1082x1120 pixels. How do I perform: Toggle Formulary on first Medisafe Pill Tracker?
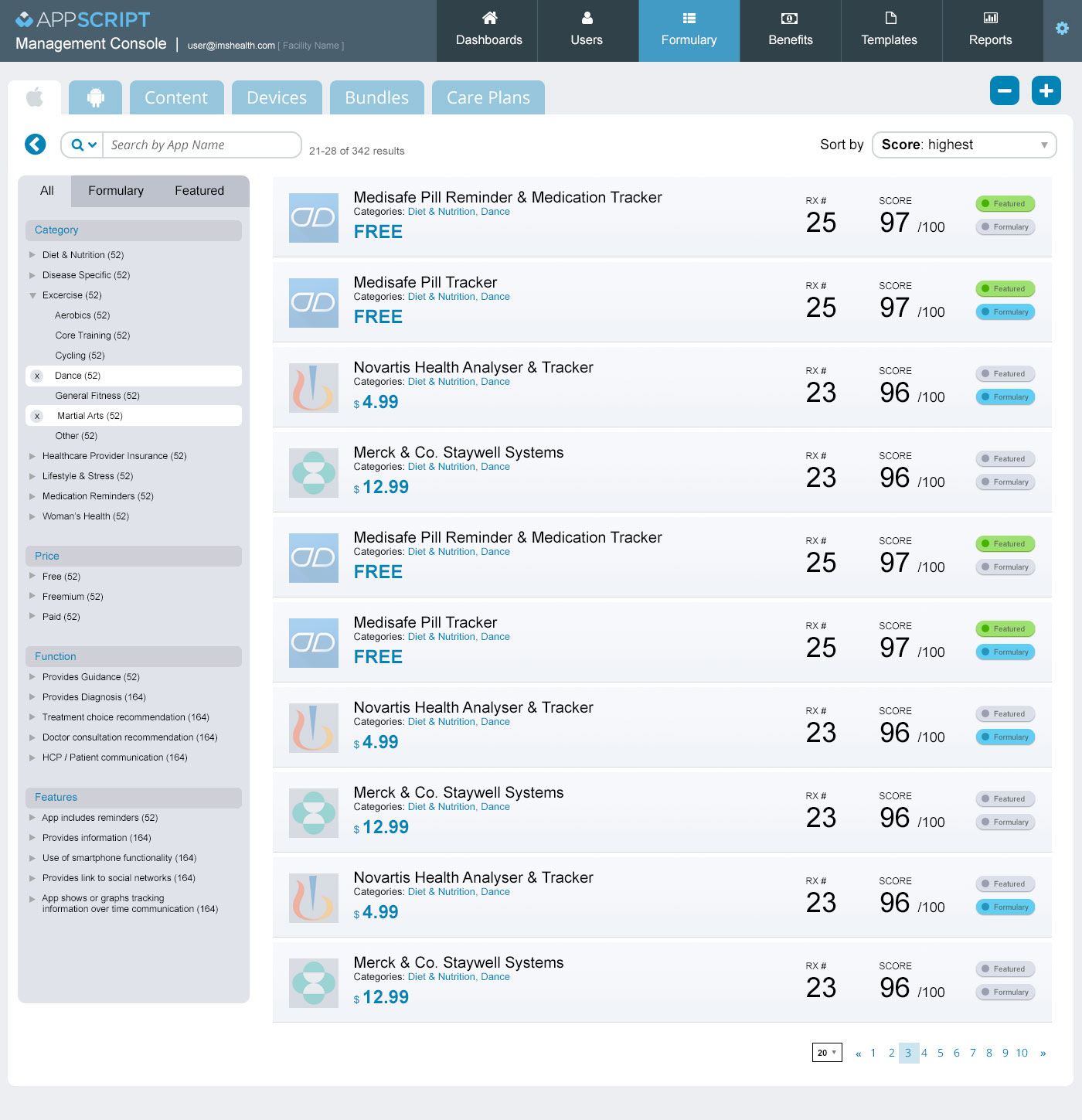click(1005, 312)
